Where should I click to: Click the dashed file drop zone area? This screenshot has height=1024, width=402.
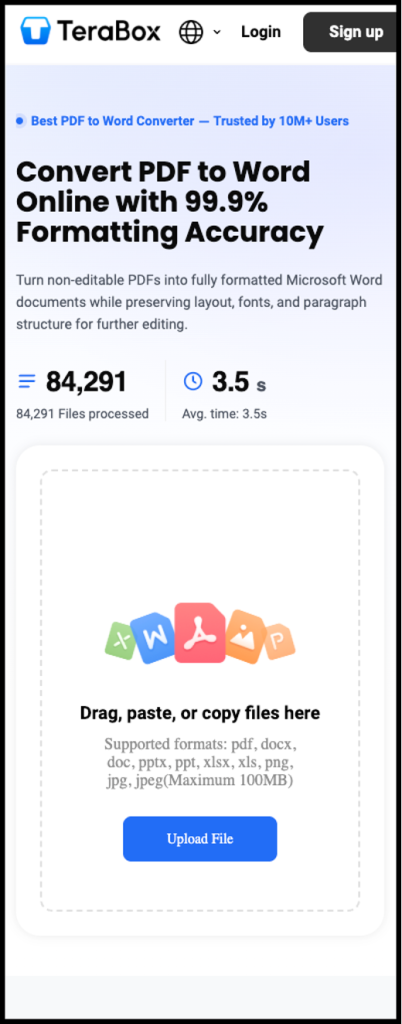click(200, 690)
